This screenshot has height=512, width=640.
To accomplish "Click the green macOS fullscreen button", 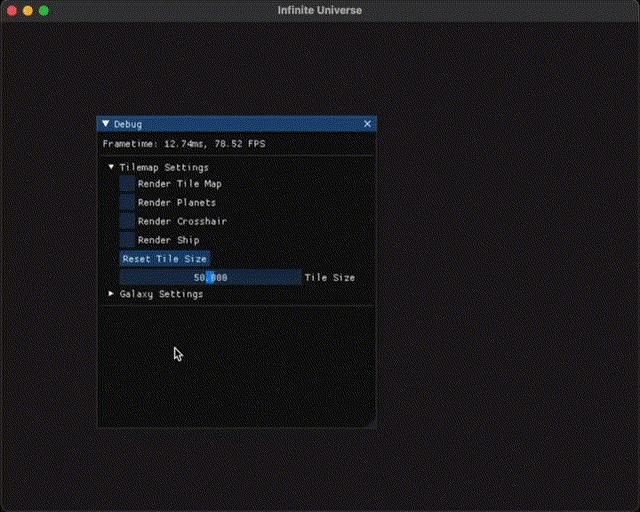I will coord(44,11).
